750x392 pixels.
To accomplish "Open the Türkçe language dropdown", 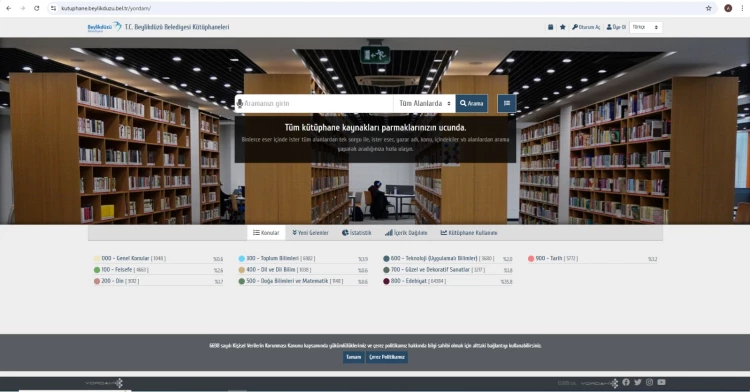I will (646, 27).
